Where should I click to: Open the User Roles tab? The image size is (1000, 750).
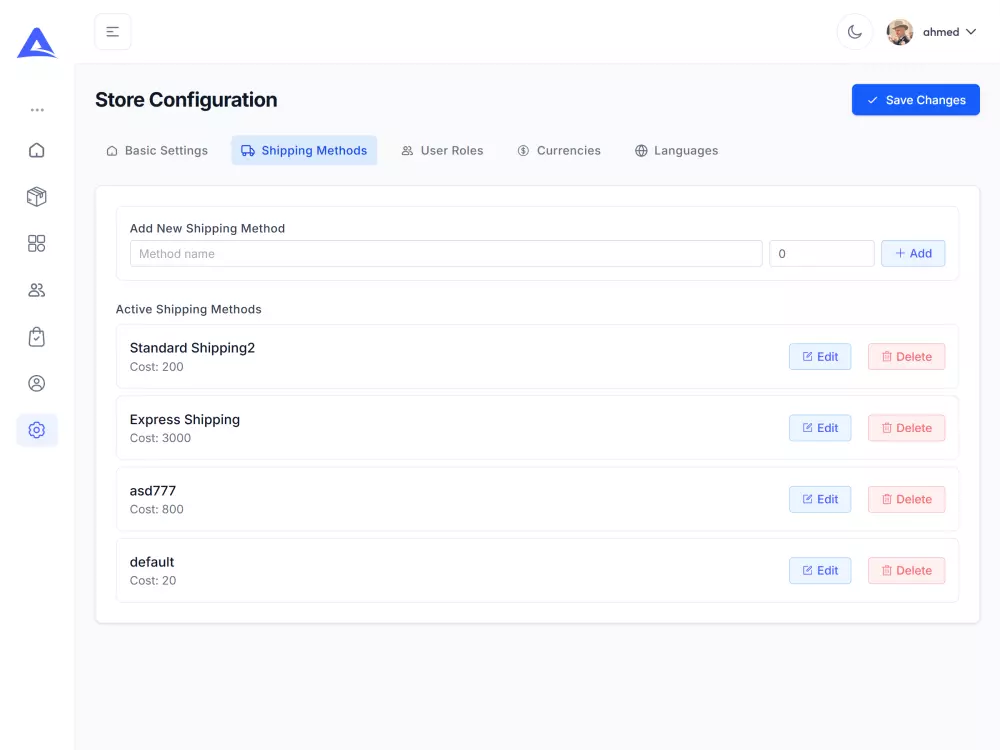[x=442, y=150]
